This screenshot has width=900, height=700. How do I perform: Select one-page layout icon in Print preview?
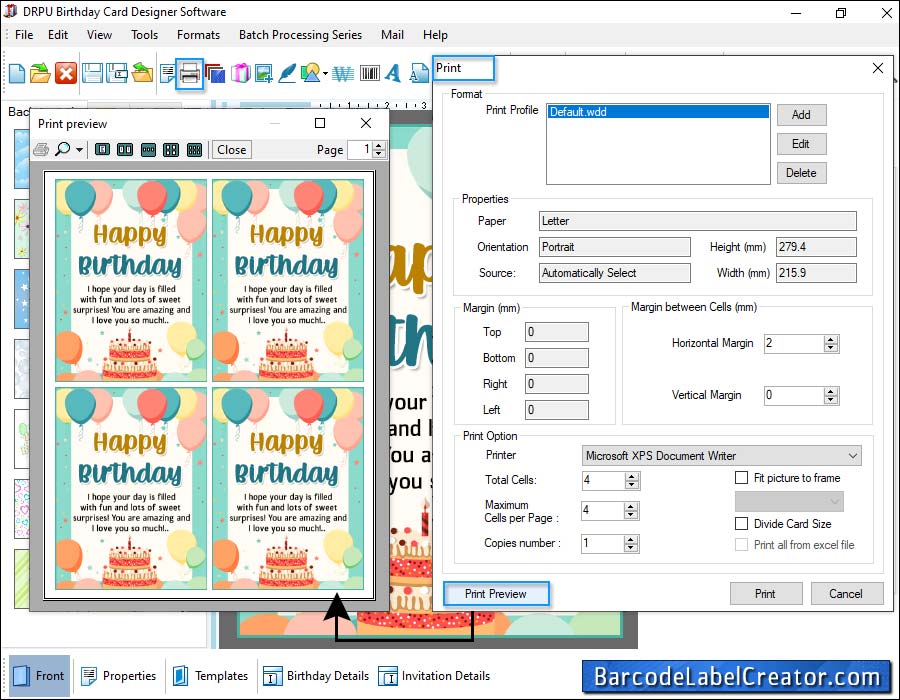coord(102,150)
